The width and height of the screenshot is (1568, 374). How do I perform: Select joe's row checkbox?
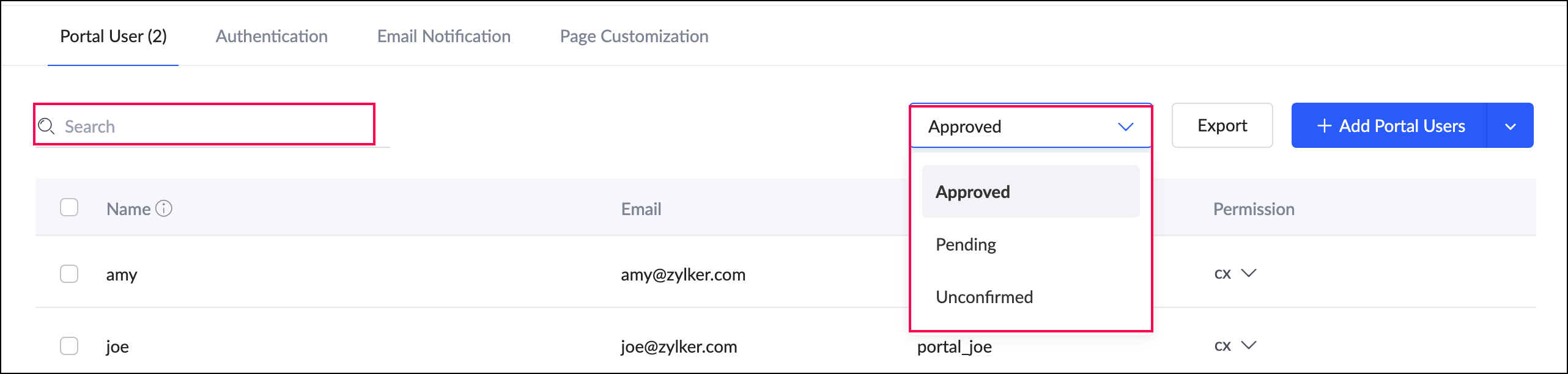pyautogui.click(x=69, y=346)
